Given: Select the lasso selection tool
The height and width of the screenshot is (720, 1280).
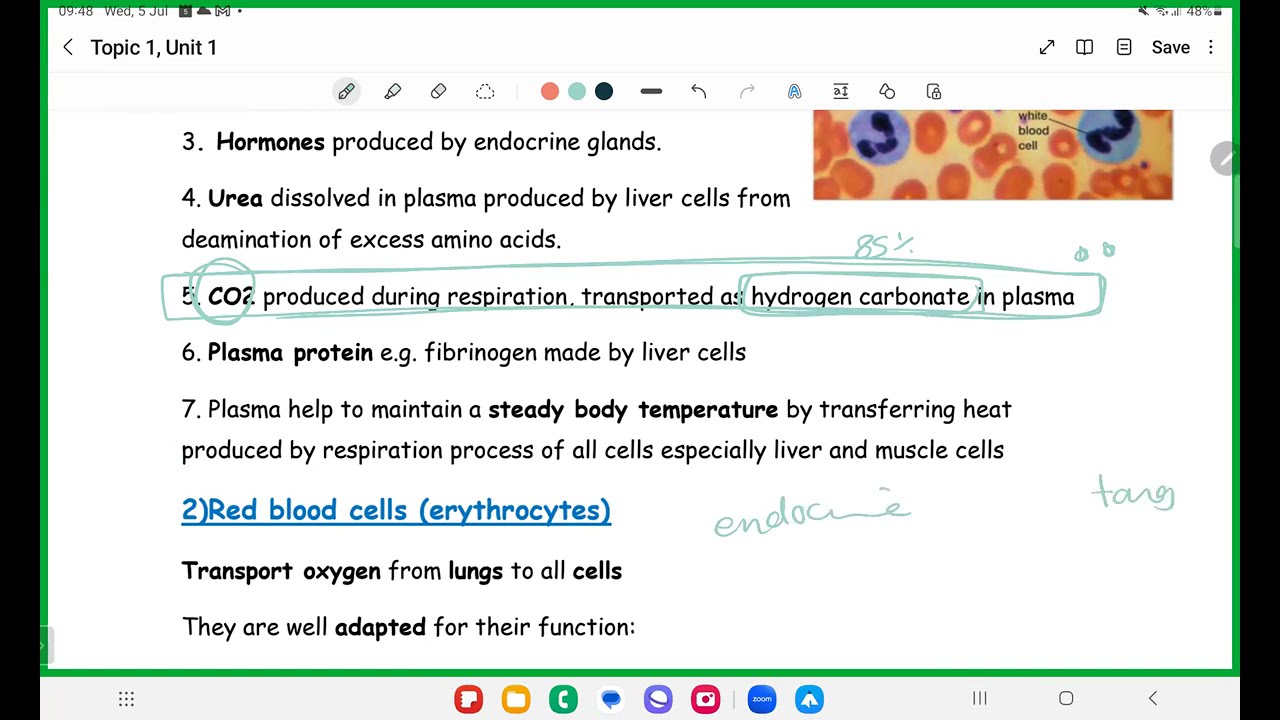Looking at the screenshot, I should tap(485, 91).
